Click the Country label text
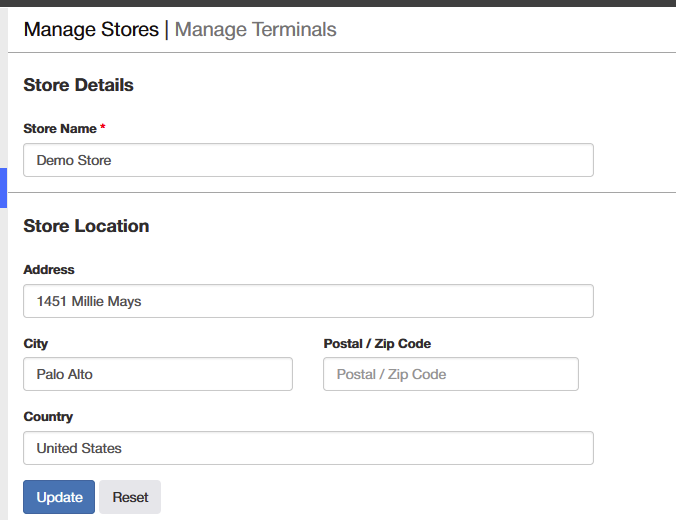Screen dimensions: 676x520 pyautogui.click(x=48, y=417)
